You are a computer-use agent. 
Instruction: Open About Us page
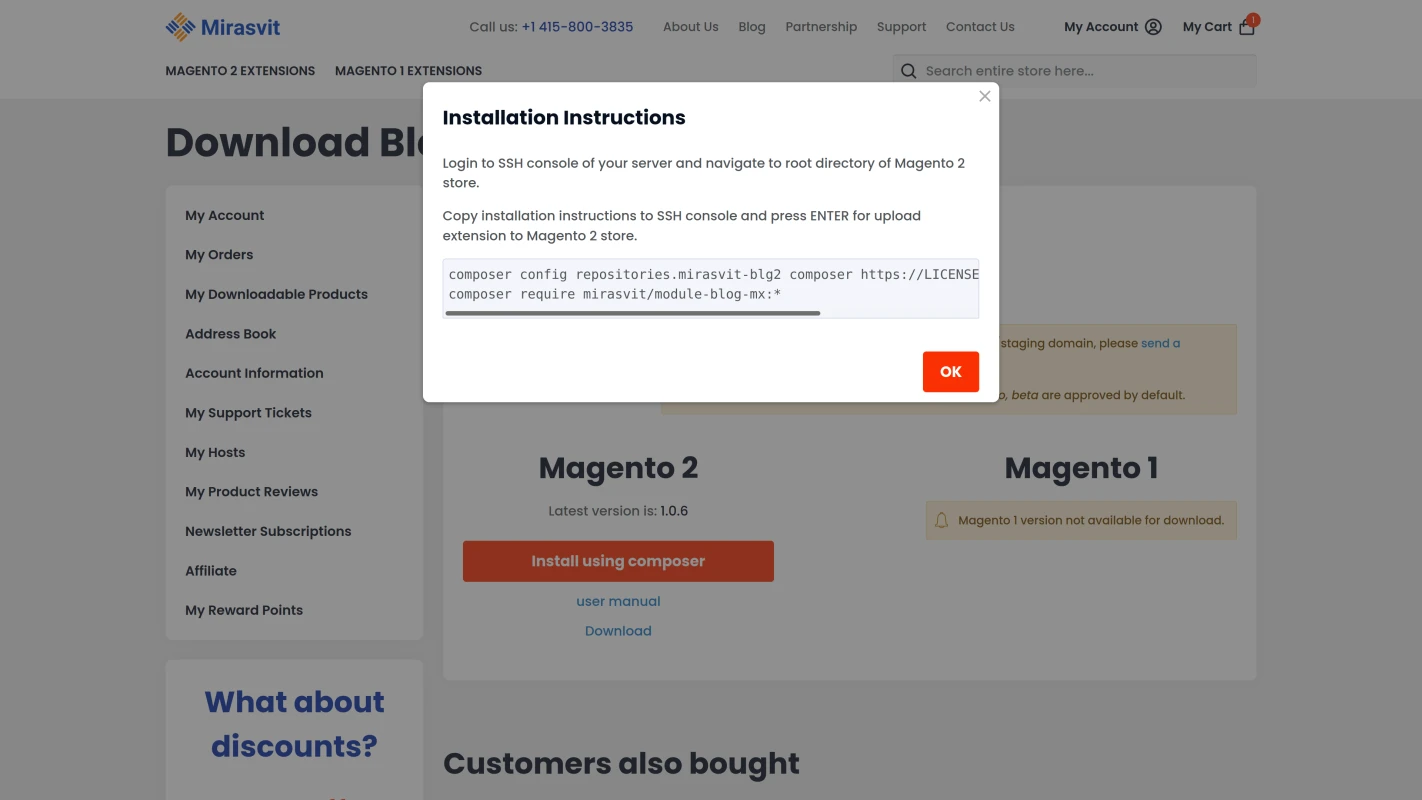690,27
